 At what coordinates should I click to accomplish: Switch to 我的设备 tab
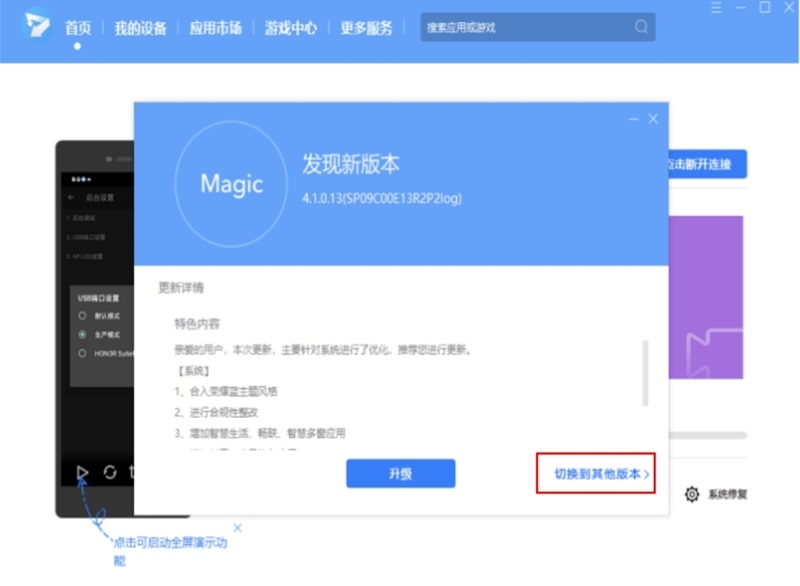point(140,28)
